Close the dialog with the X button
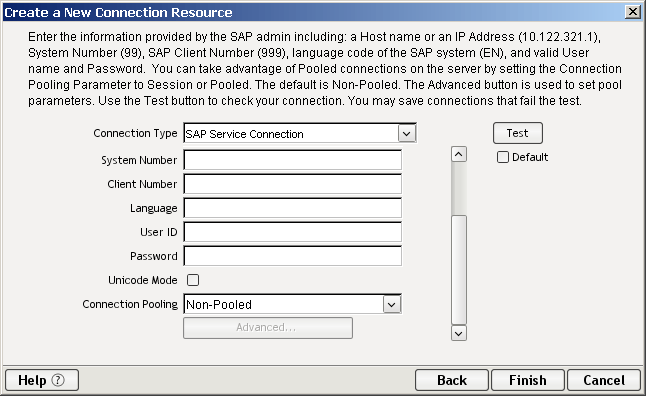Viewport: 646px width, 396px height. (632, 12)
